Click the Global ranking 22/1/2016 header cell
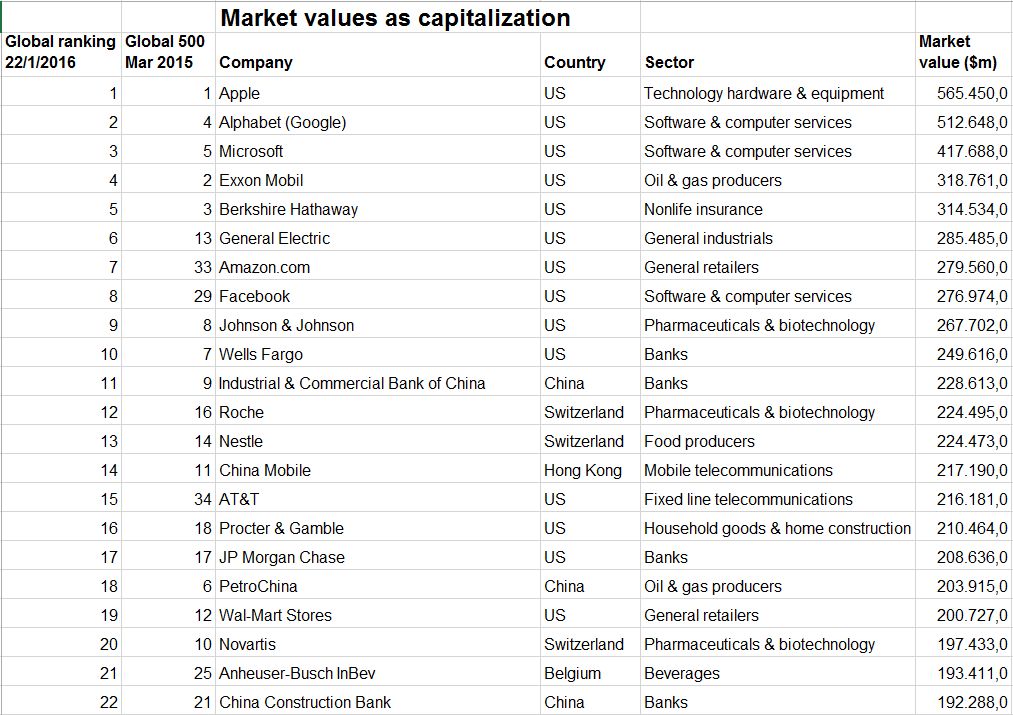This screenshot has height=715, width=1013. [x=61, y=55]
